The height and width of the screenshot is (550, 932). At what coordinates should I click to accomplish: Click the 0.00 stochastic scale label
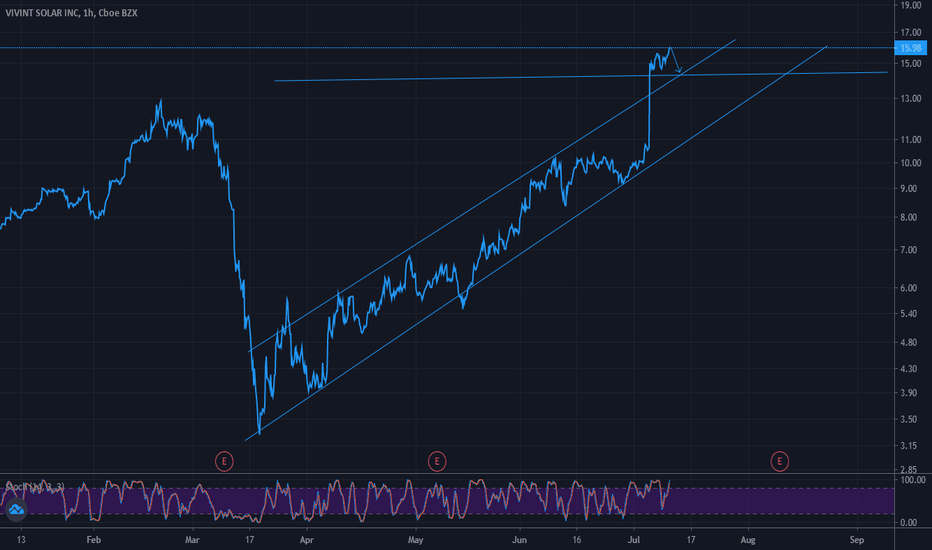pyautogui.click(x=909, y=523)
